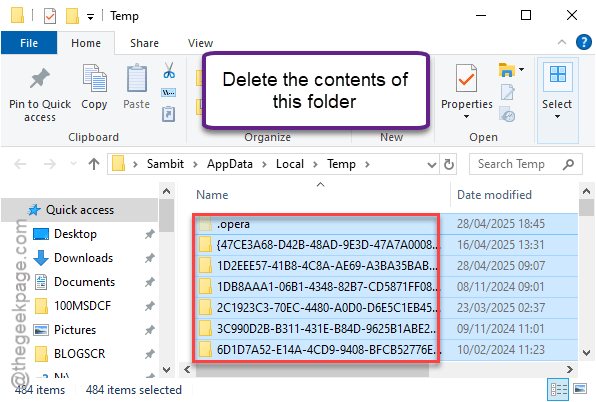596x402 pixels.
Task: Open the File menu
Action: (29, 43)
